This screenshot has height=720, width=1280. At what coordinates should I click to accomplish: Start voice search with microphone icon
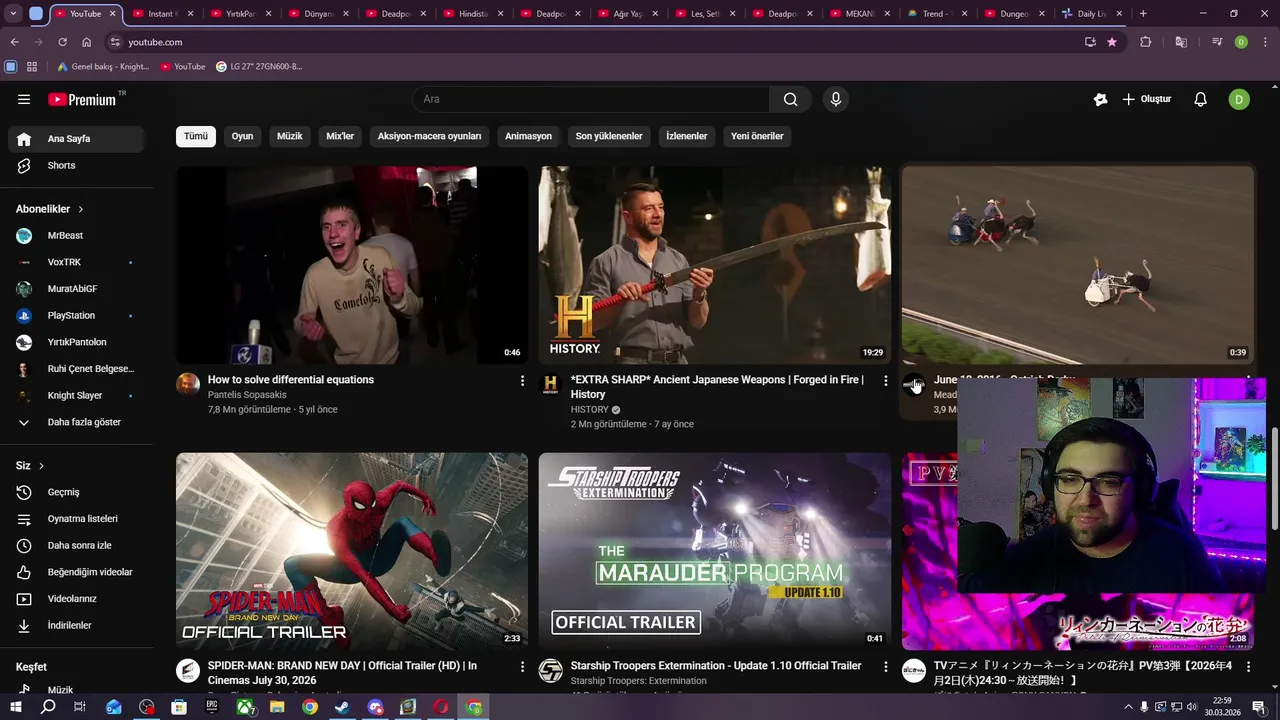836,99
